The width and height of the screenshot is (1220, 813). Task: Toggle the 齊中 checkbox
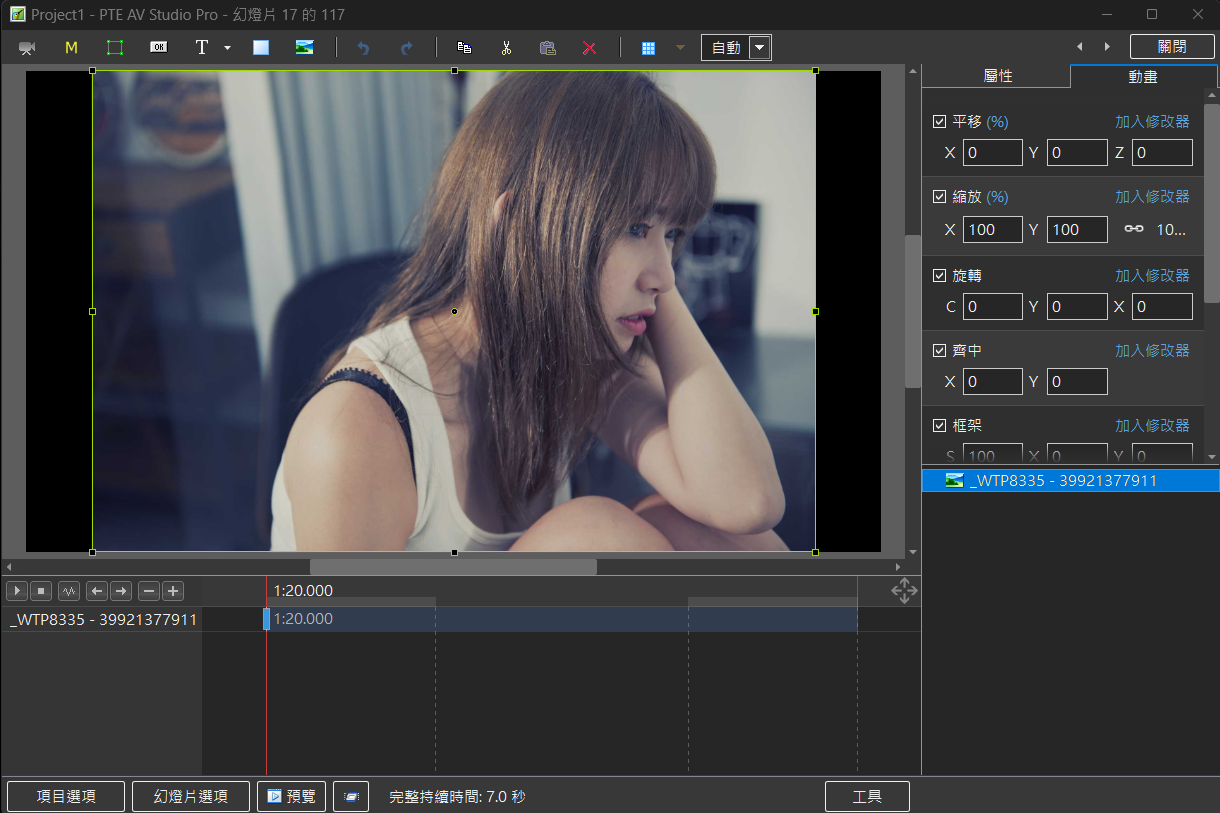click(x=939, y=351)
